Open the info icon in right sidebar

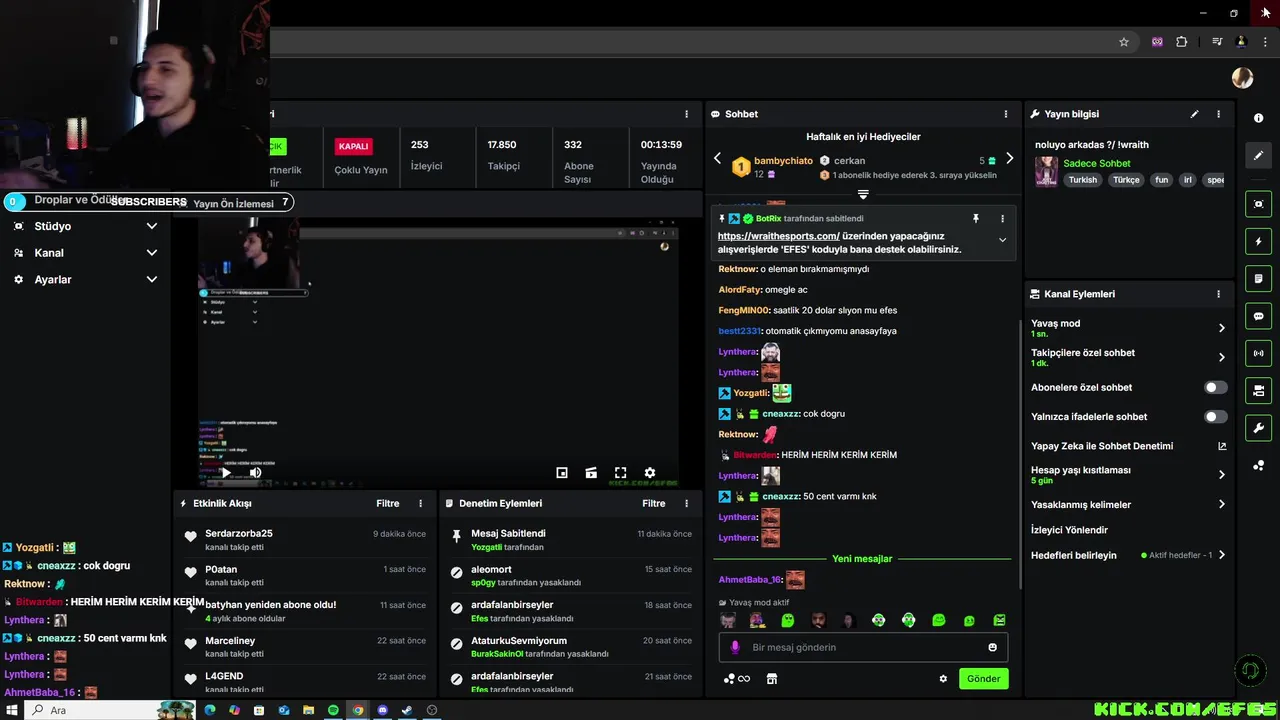tap(1258, 118)
